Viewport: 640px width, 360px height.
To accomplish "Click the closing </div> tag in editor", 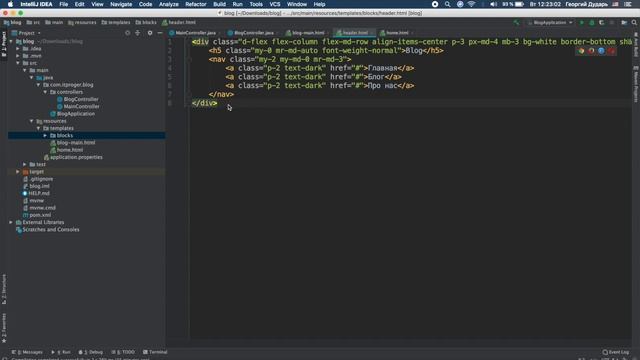I will point(204,103).
